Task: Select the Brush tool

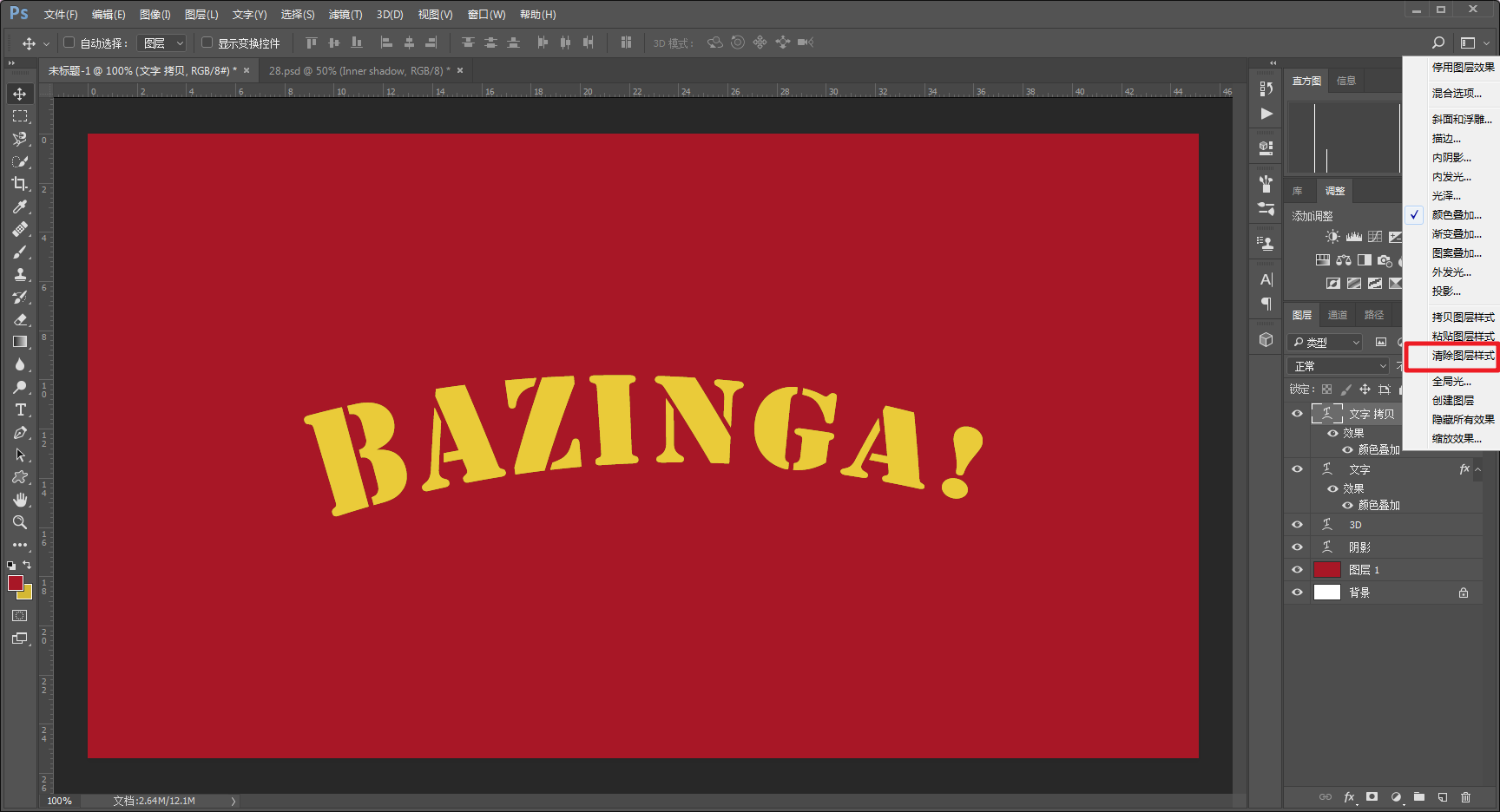Action: tap(19, 252)
